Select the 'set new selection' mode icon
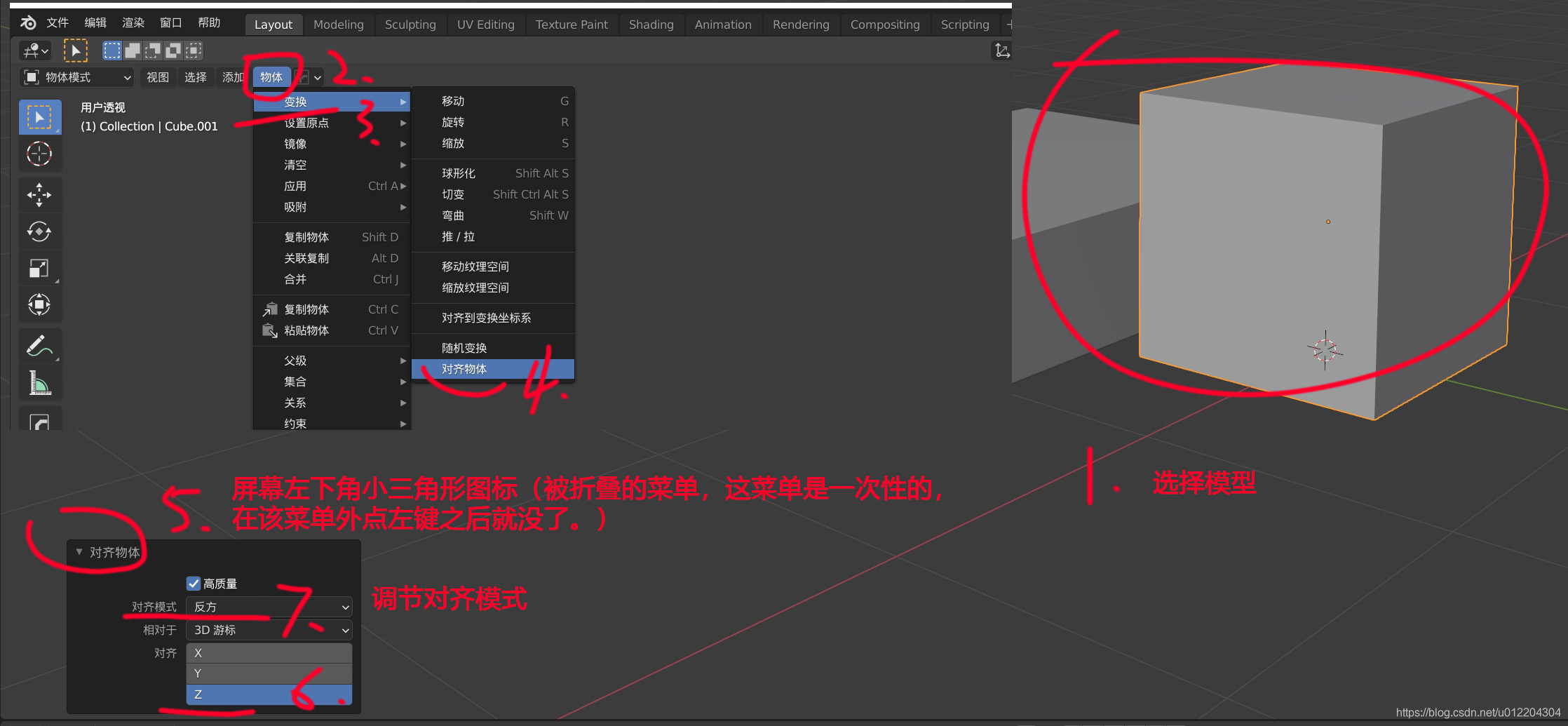 click(111, 51)
